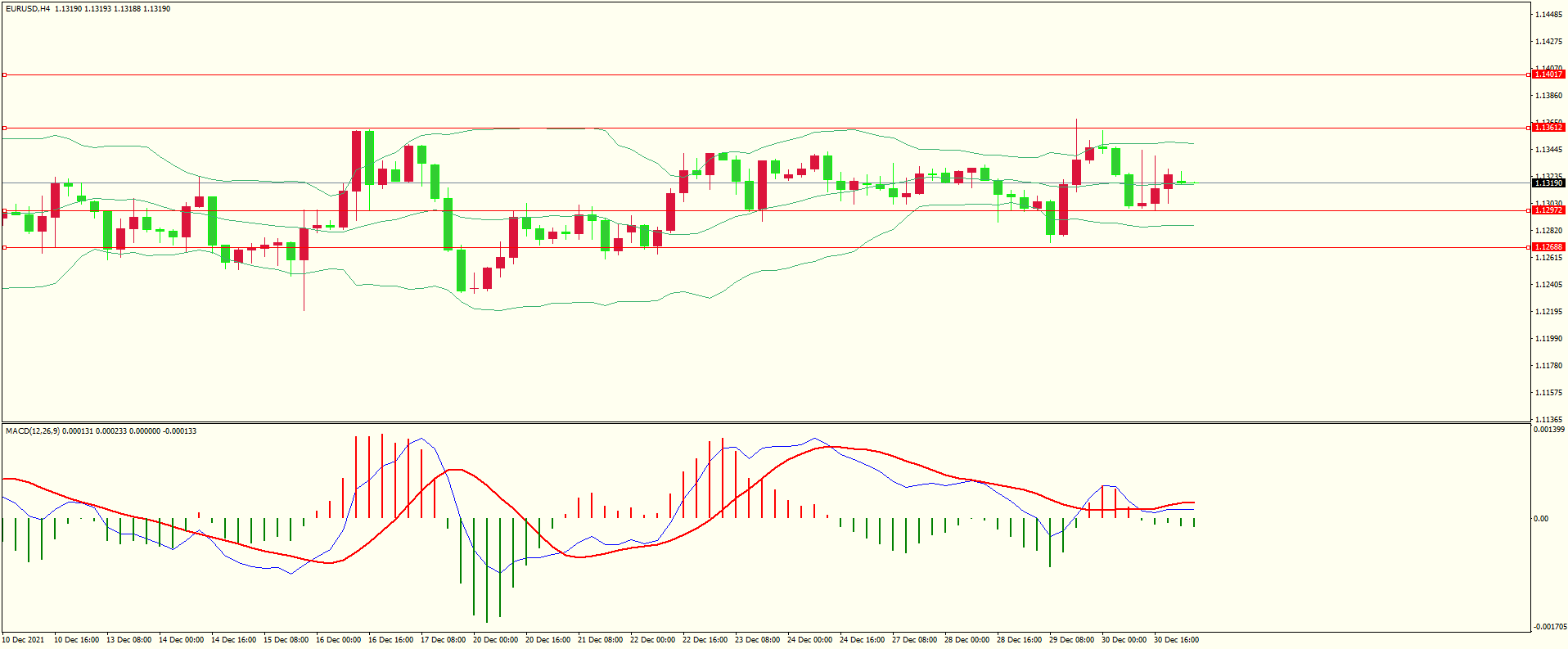
Task: Select left anchor of lowest red horizontal line
Action: click(x=5, y=247)
